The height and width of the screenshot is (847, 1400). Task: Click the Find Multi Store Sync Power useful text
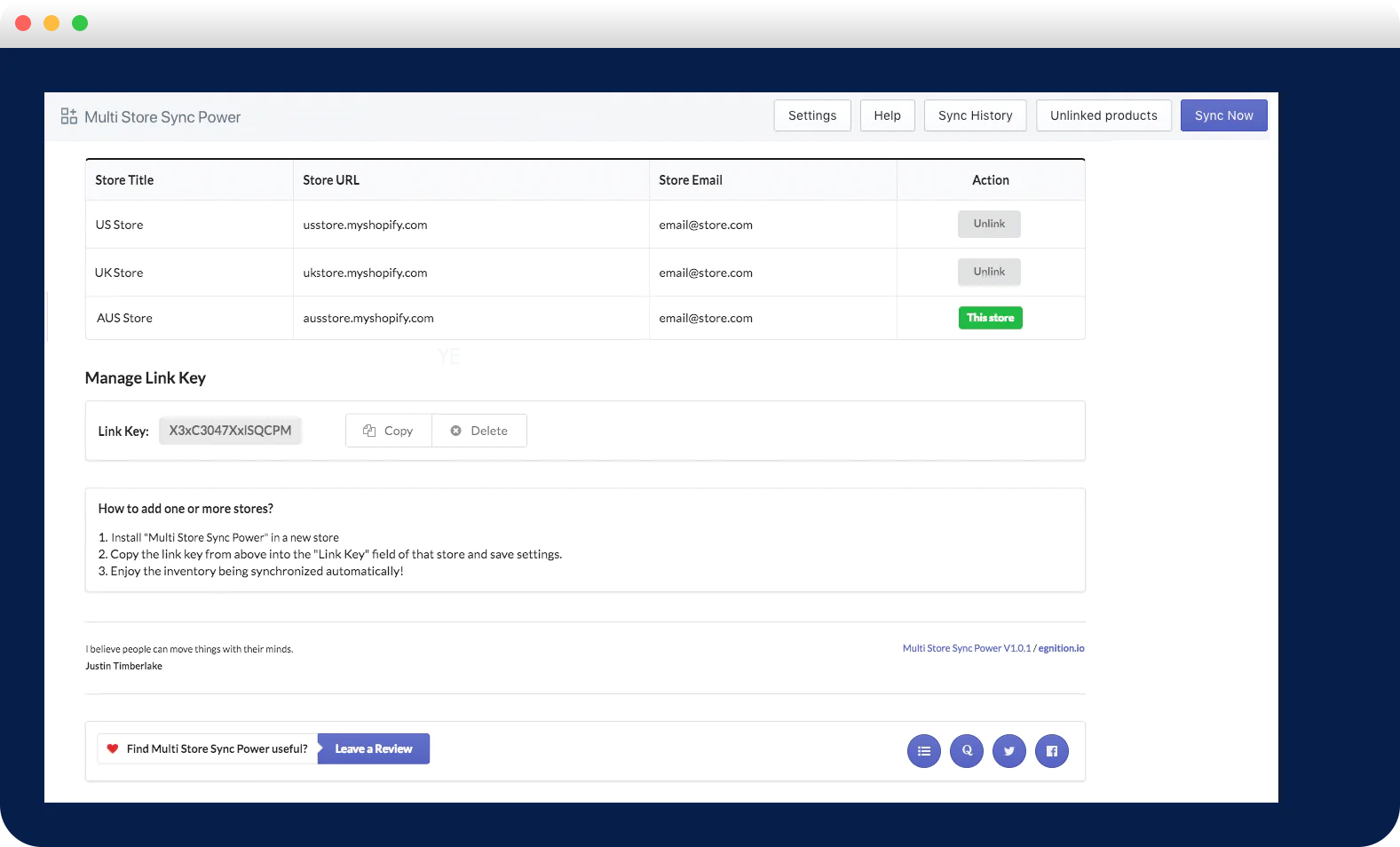(218, 748)
